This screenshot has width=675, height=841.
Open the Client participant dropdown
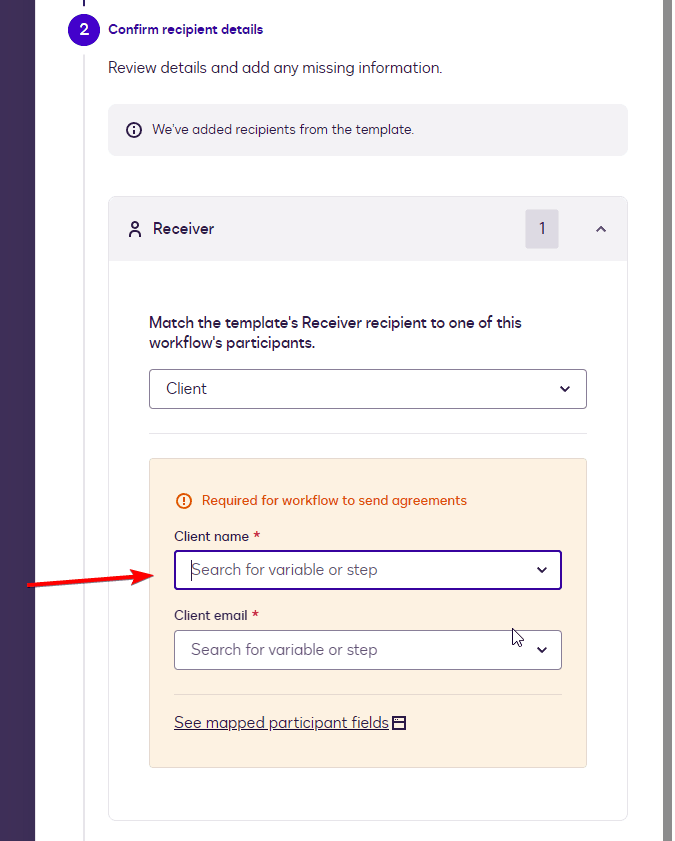367,389
